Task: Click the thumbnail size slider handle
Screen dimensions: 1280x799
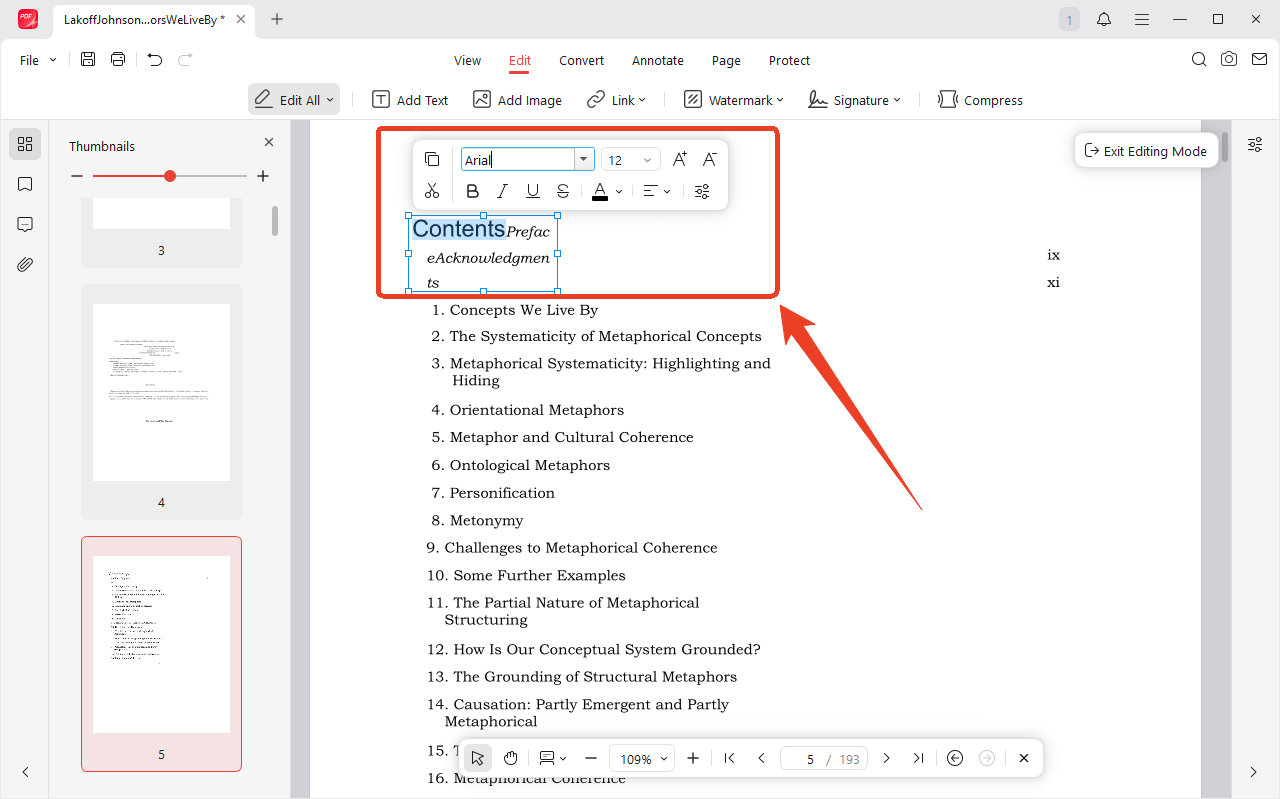Action: pyautogui.click(x=170, y=176)
